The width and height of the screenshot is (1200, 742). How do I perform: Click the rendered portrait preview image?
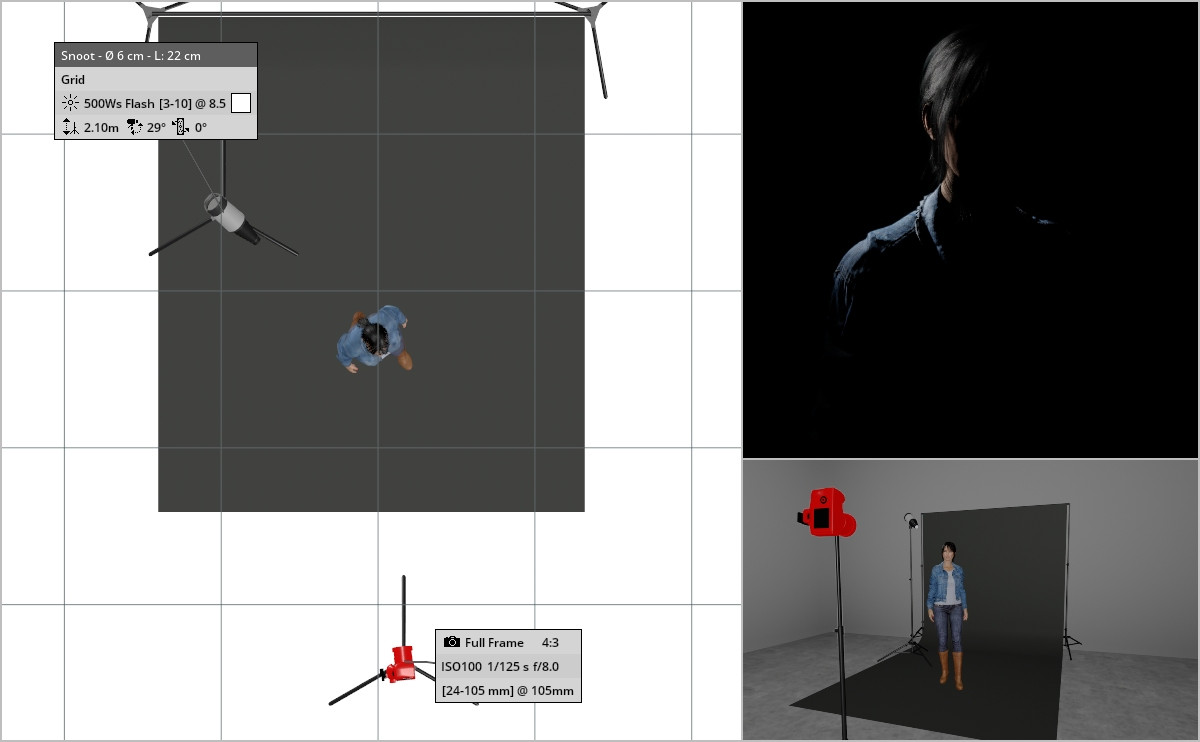(x=970, y=230)
